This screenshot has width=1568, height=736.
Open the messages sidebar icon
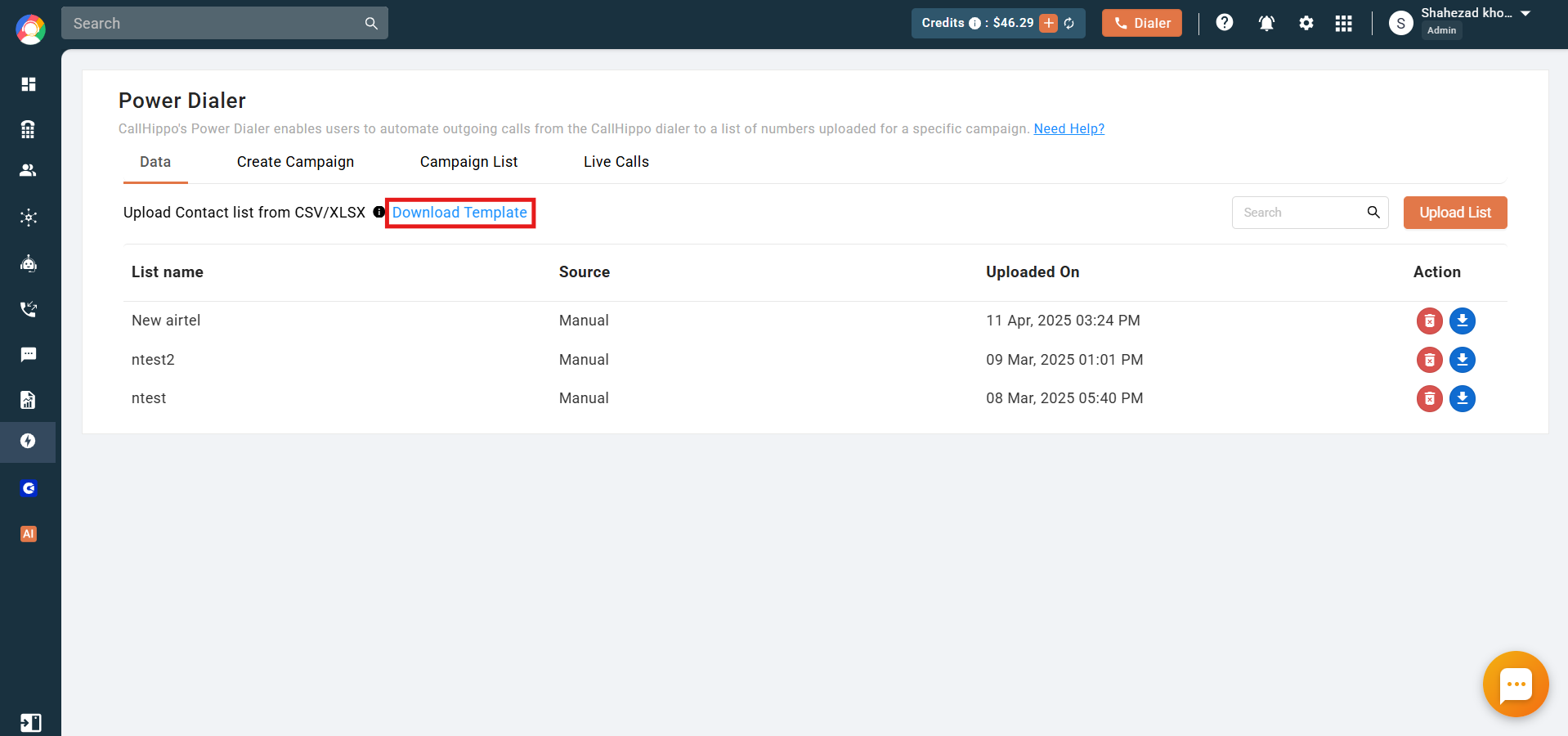[x=29, y=354]
